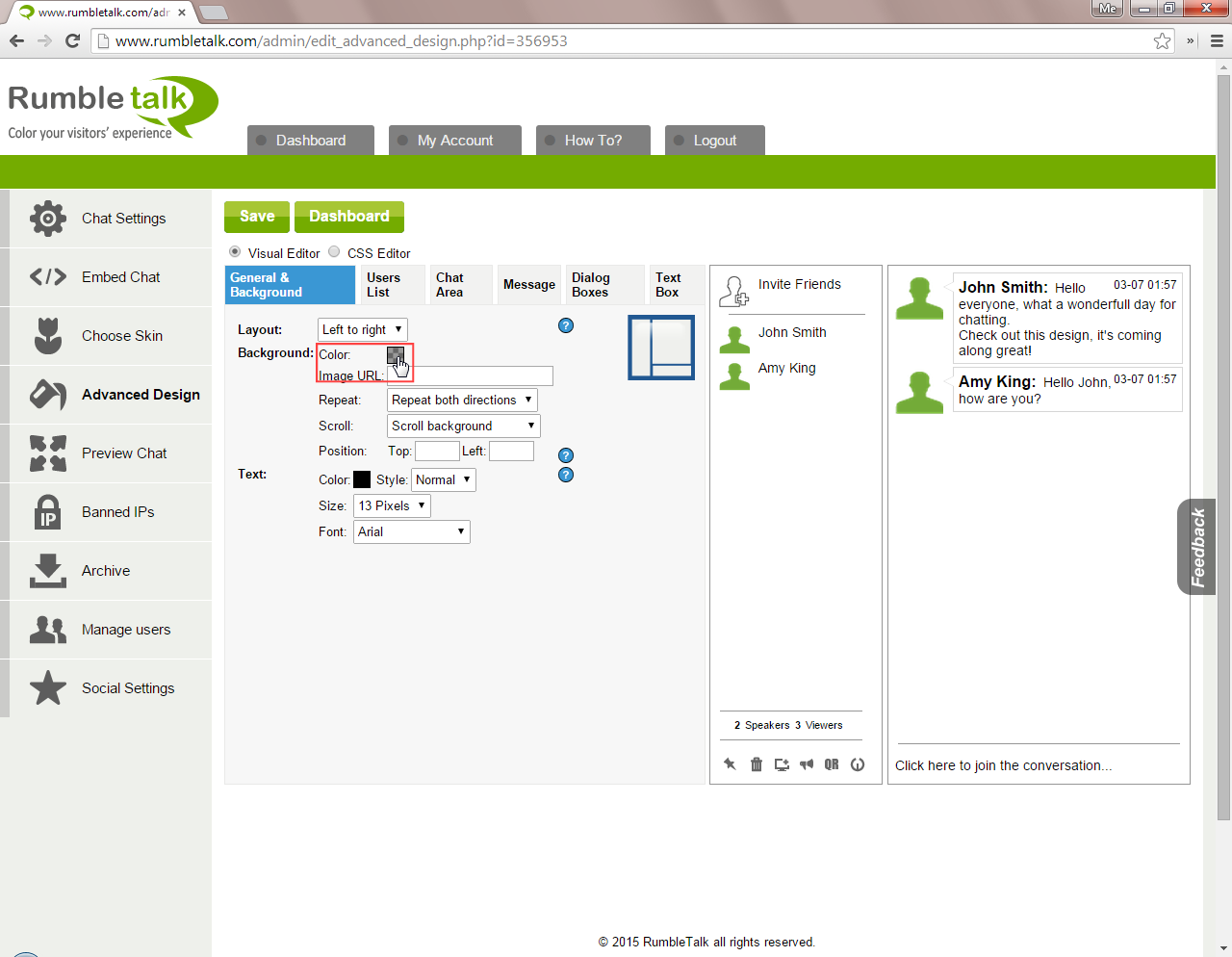Click the RumbleTalk logo
The image size is (1232, 957).
[113, 108]
